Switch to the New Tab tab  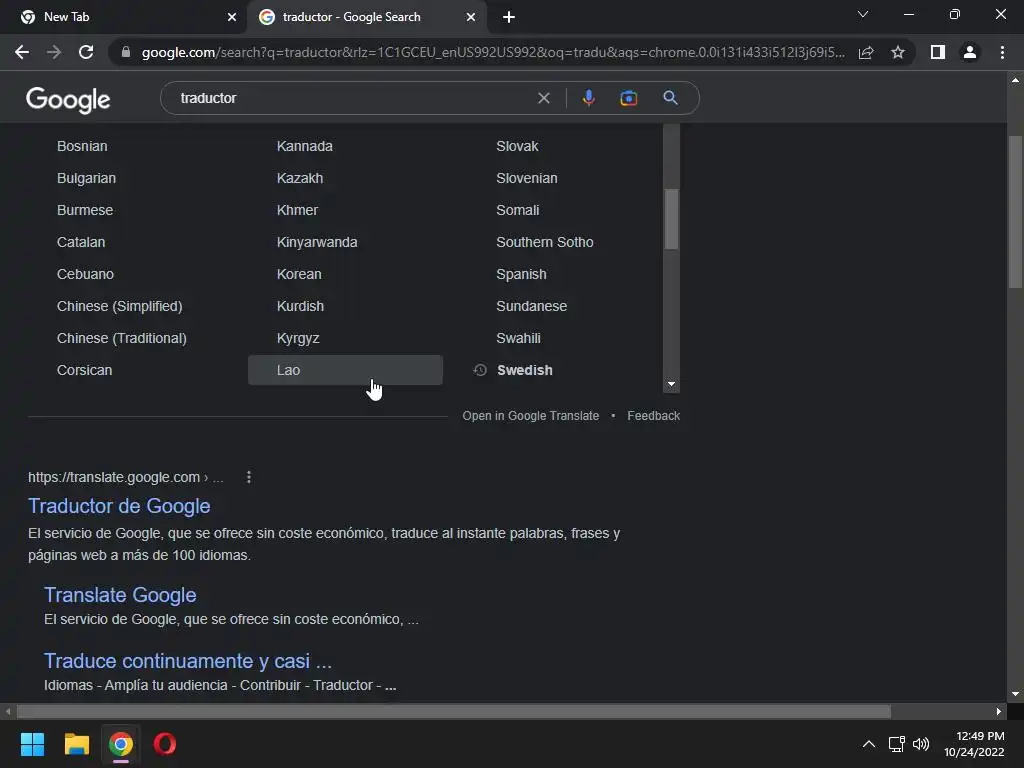coord(123,17)
